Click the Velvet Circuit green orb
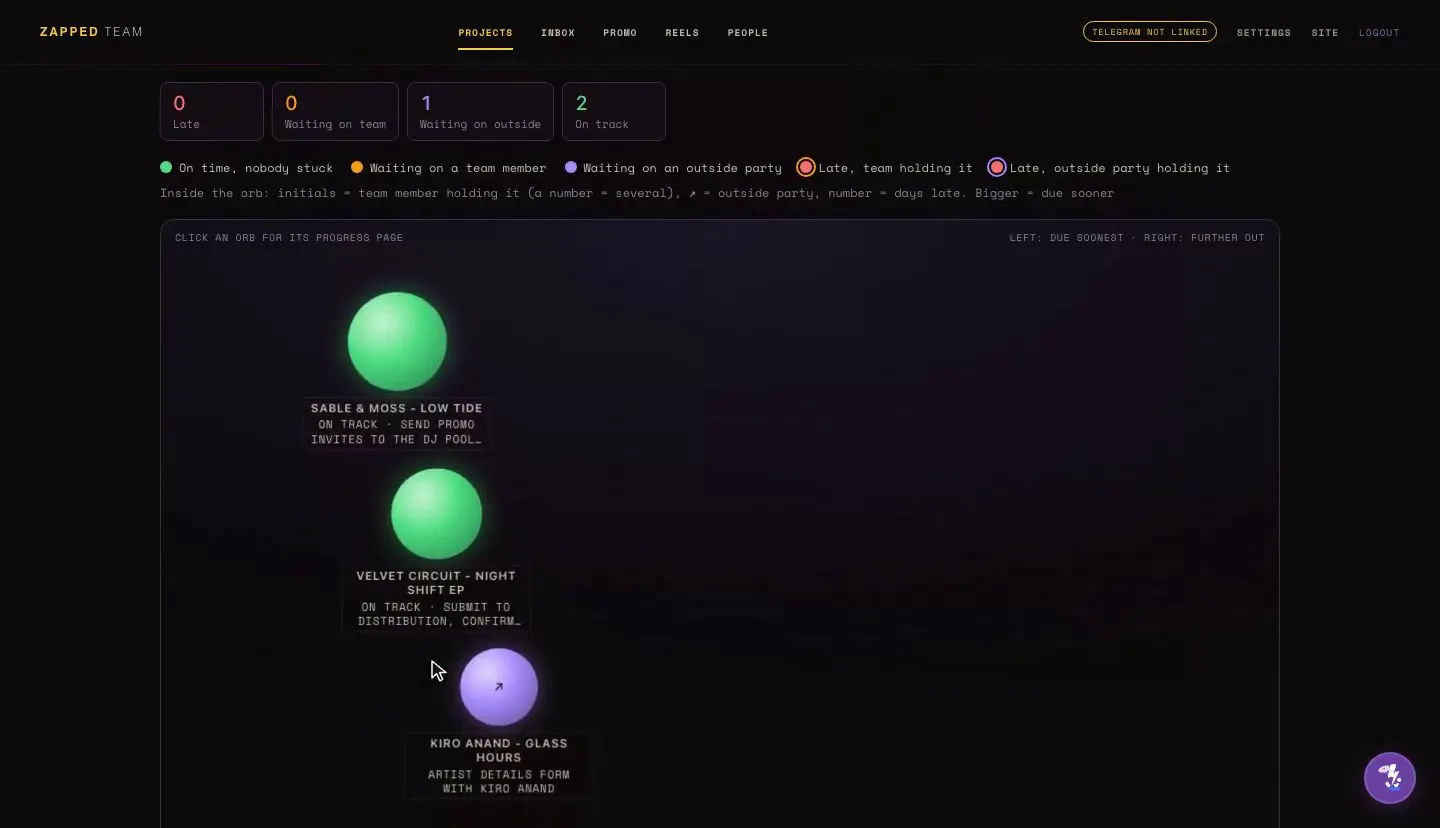Screen dimensions: 1440x828 click(436, 514)
